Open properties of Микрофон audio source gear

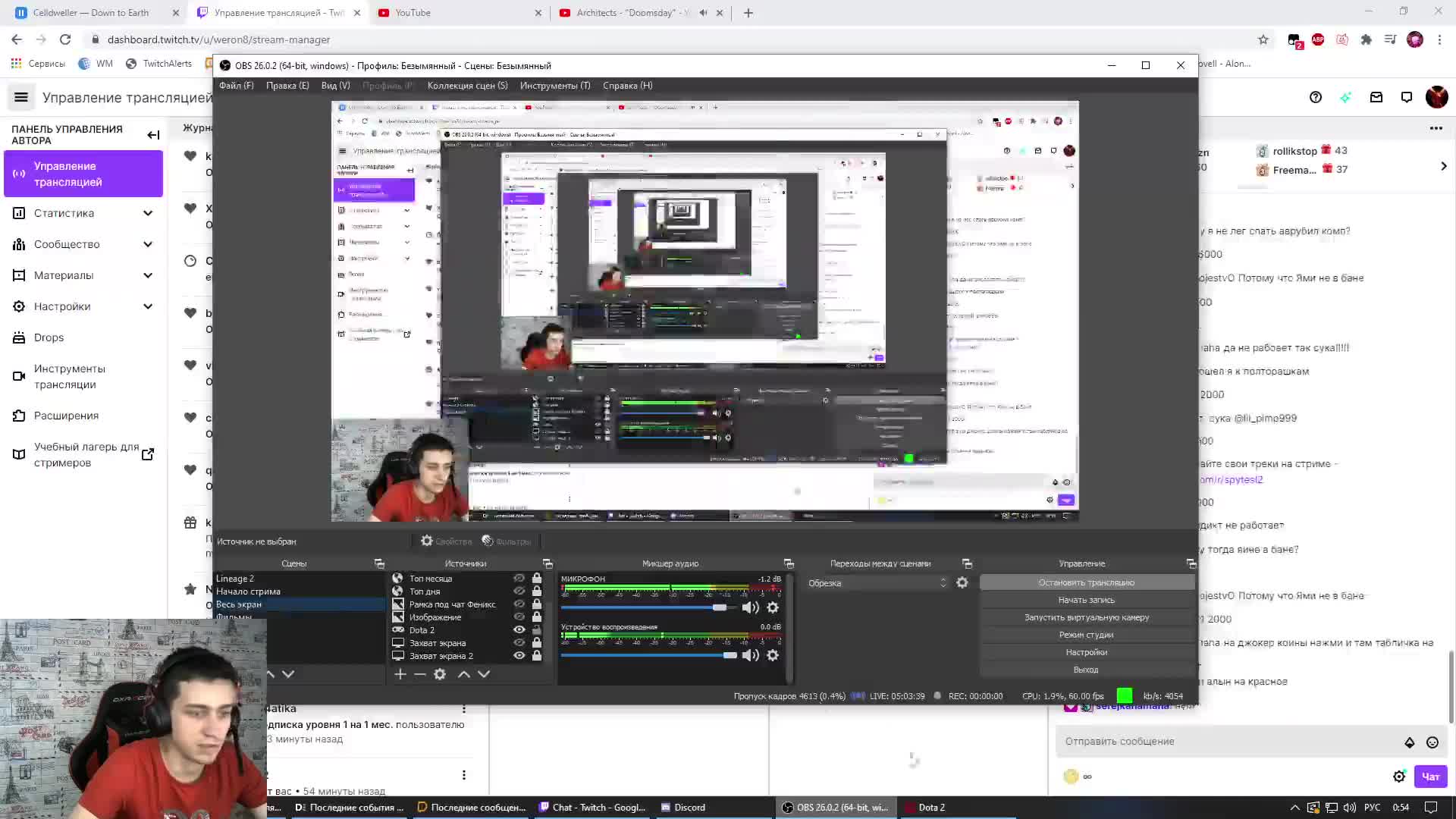click(x=773, y=607)
